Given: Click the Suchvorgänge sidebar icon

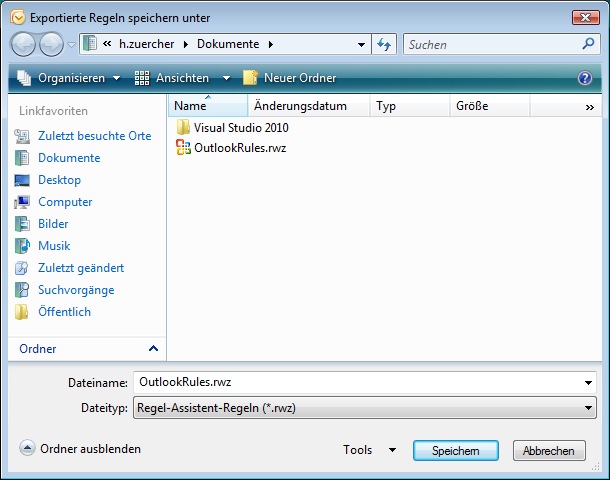Looking at the screenshot, I should [22, 290].
